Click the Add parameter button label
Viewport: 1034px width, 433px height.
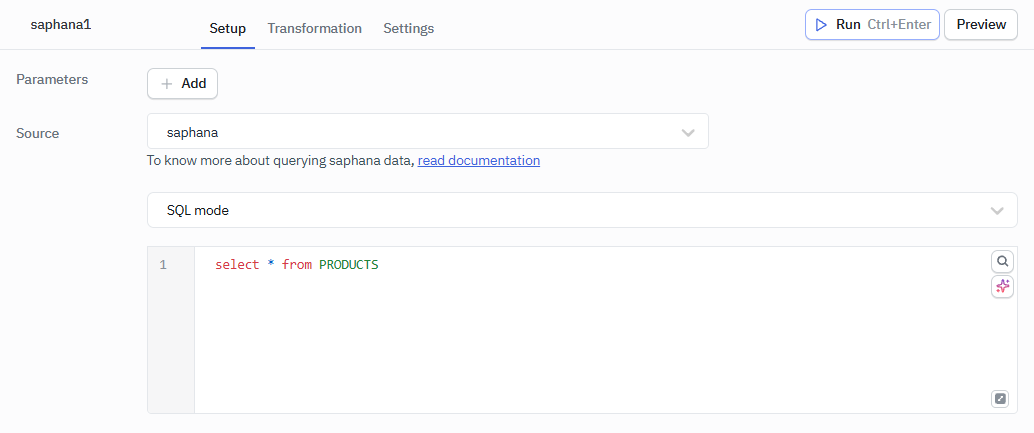194,84
